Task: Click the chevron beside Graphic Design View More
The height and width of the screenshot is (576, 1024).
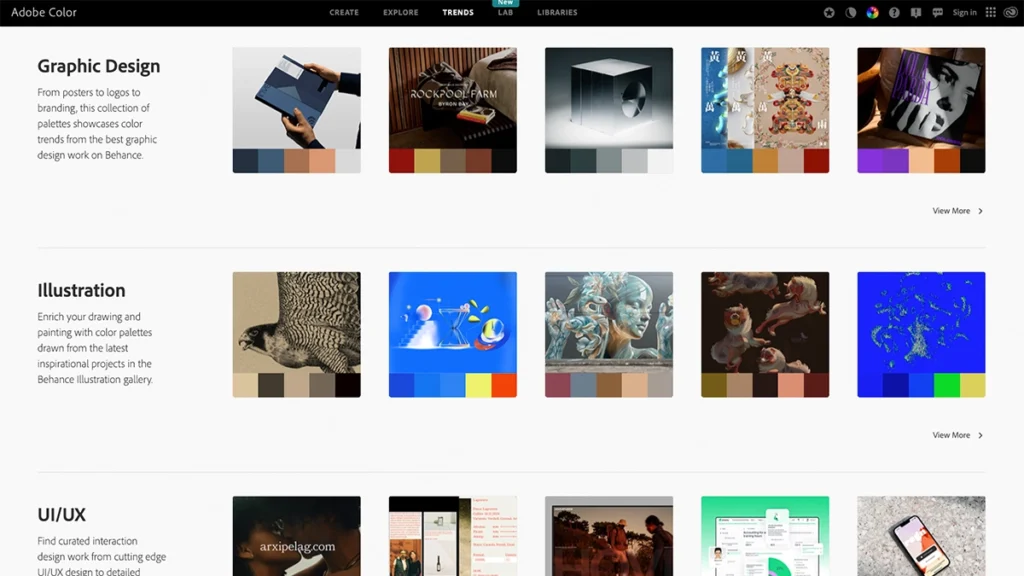Action: [x=980, y=211]
